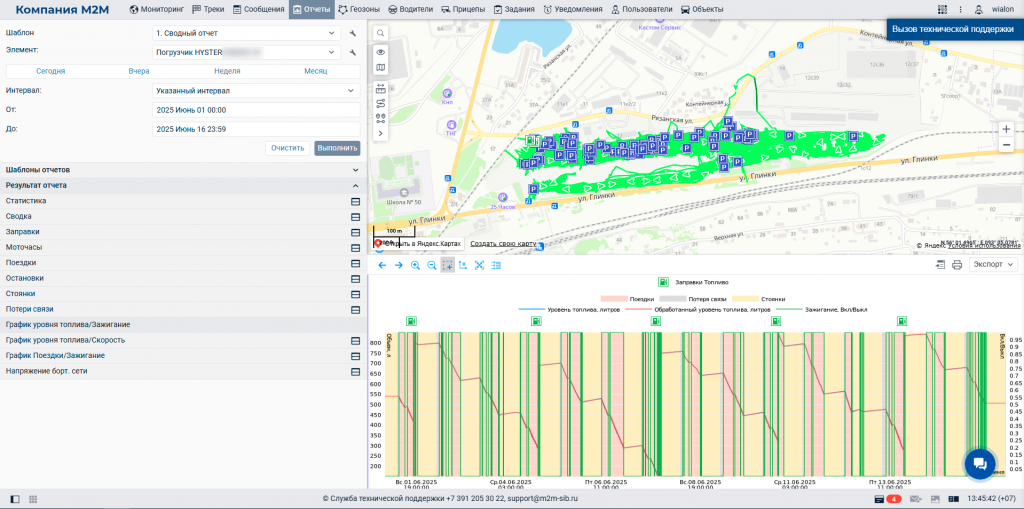This screenshot has height=509, width=1024.
Task: Expand the Шаблоны отчетов section
Action: click(183, 170)
